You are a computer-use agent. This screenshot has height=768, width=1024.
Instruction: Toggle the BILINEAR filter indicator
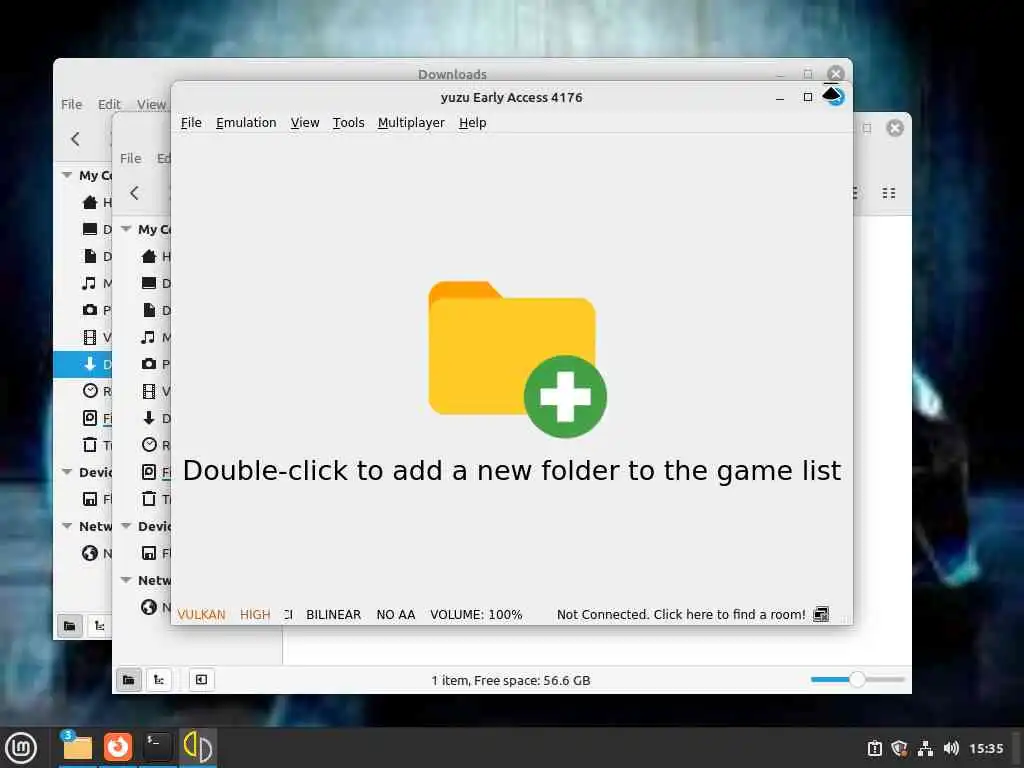[x=333, y=615]
